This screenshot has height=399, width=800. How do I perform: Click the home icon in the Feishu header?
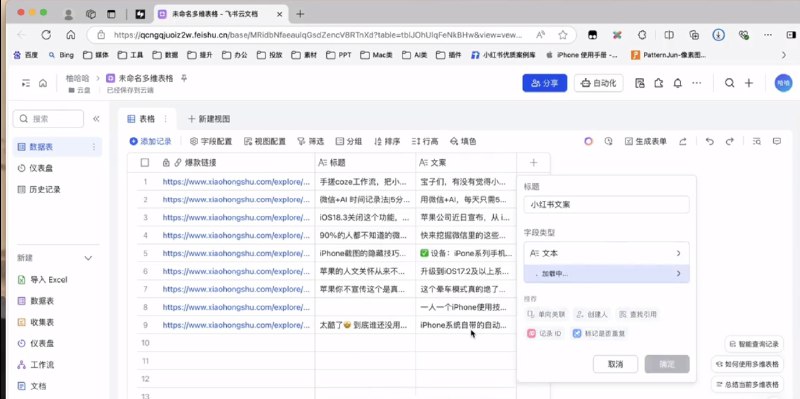pos(43,83)
